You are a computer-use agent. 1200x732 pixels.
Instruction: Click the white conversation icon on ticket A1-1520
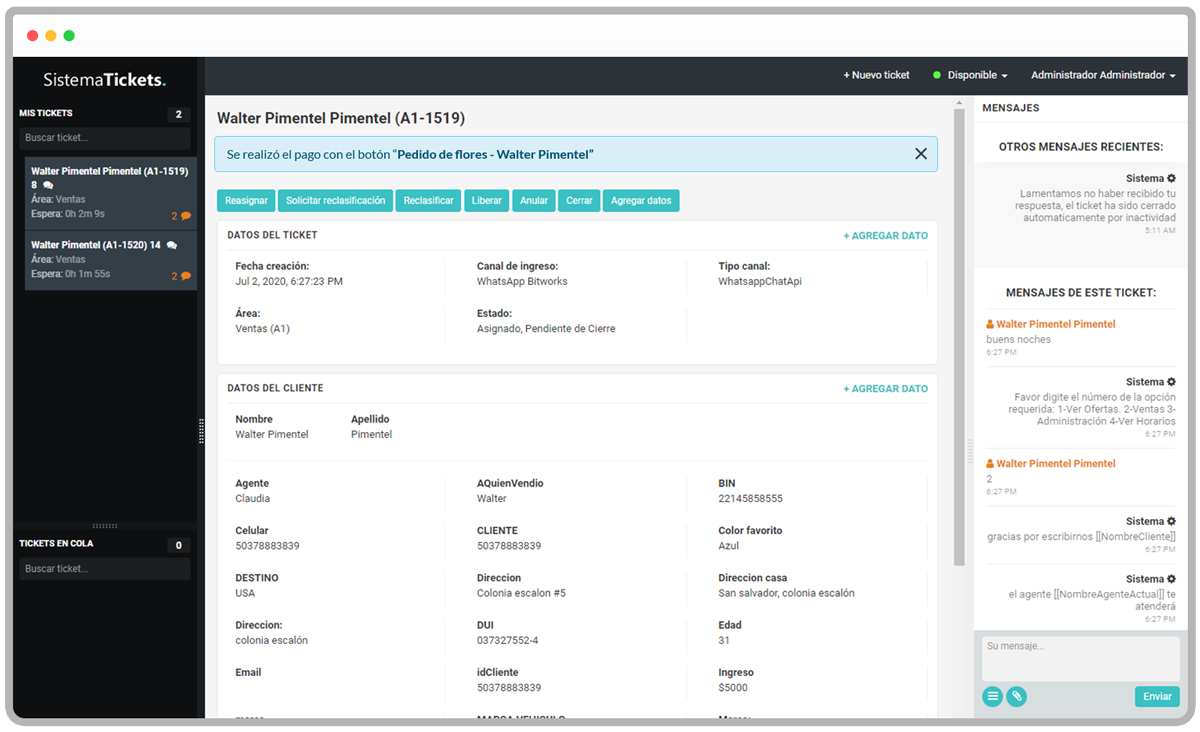pos(172,245)
